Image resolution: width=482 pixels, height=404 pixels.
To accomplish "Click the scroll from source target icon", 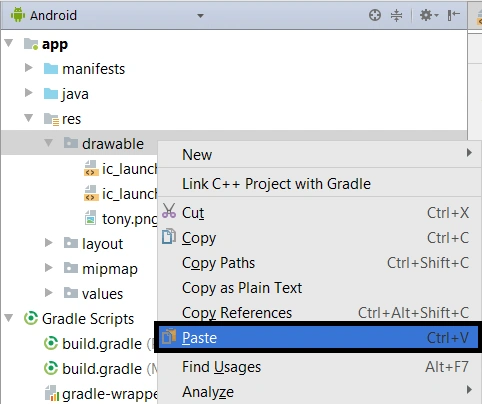I will coord(375,15).
